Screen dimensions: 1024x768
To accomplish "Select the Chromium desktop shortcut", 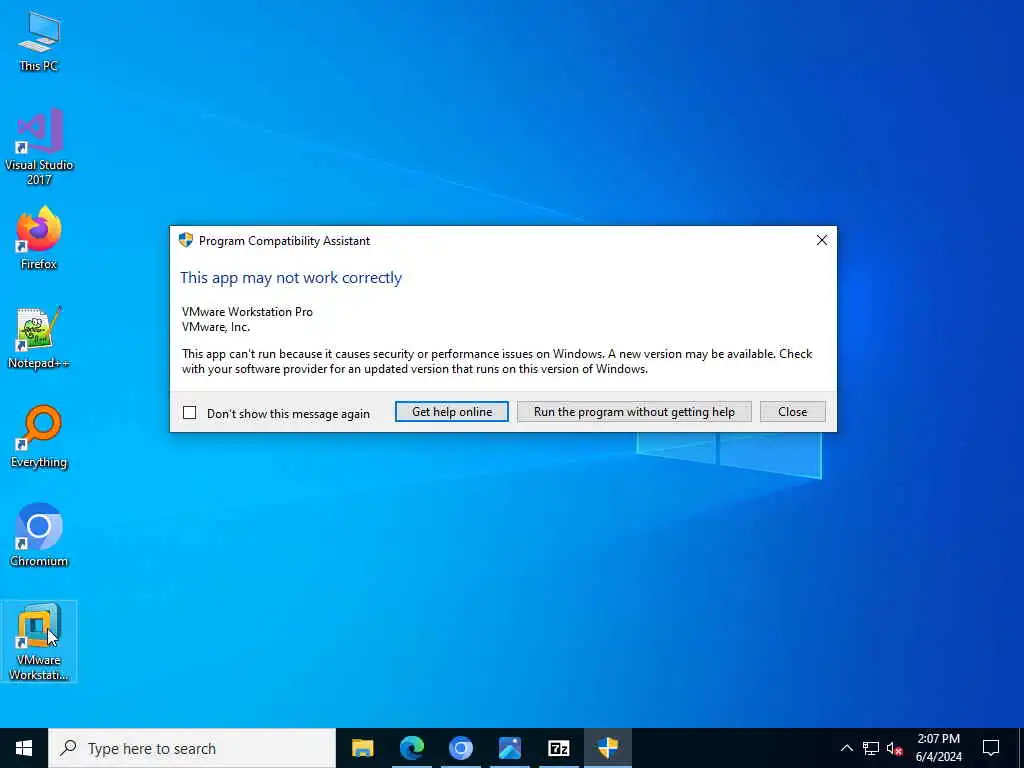I will (x=39, y=535).
